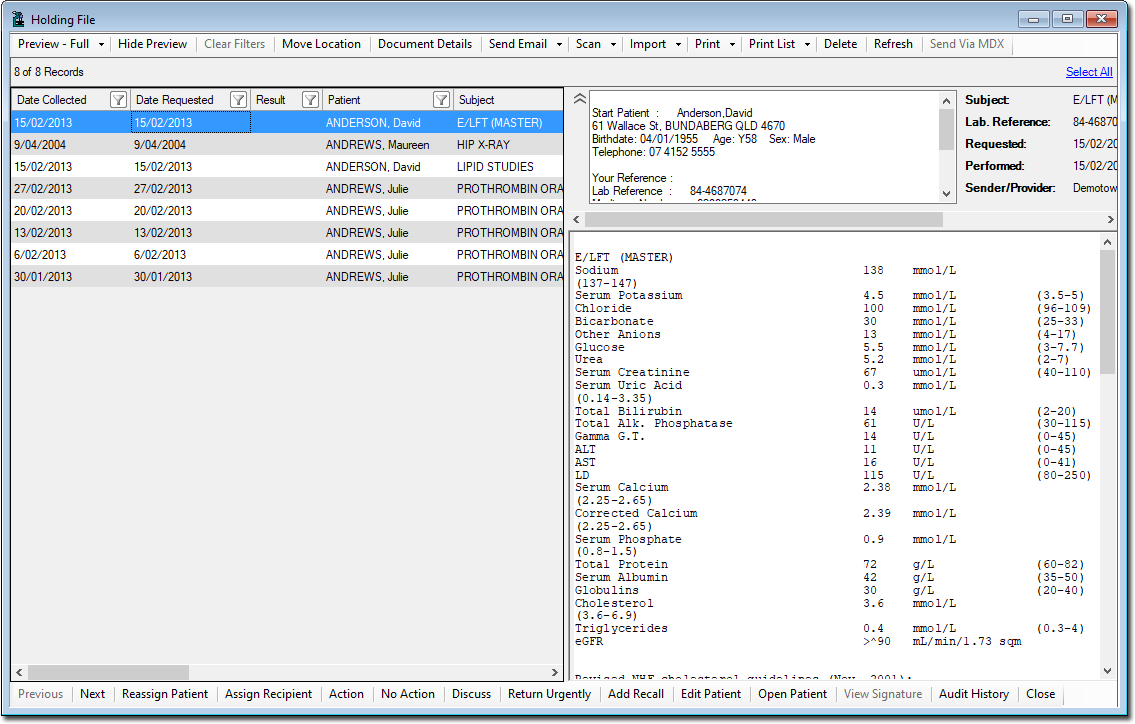Click the Return Urgently button

tap(549, 694)
